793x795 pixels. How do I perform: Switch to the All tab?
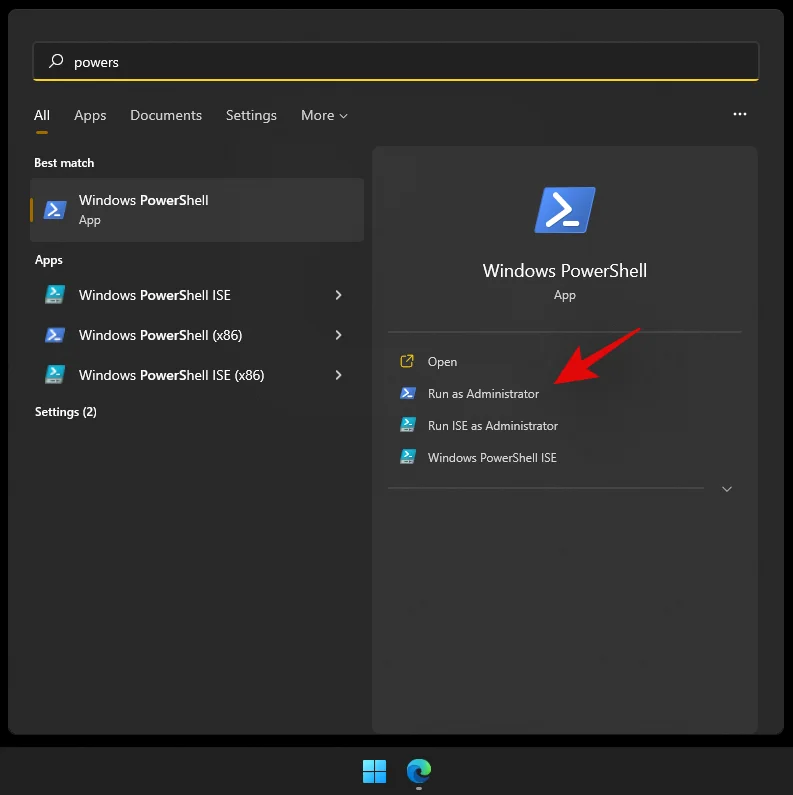click(42, 115)
